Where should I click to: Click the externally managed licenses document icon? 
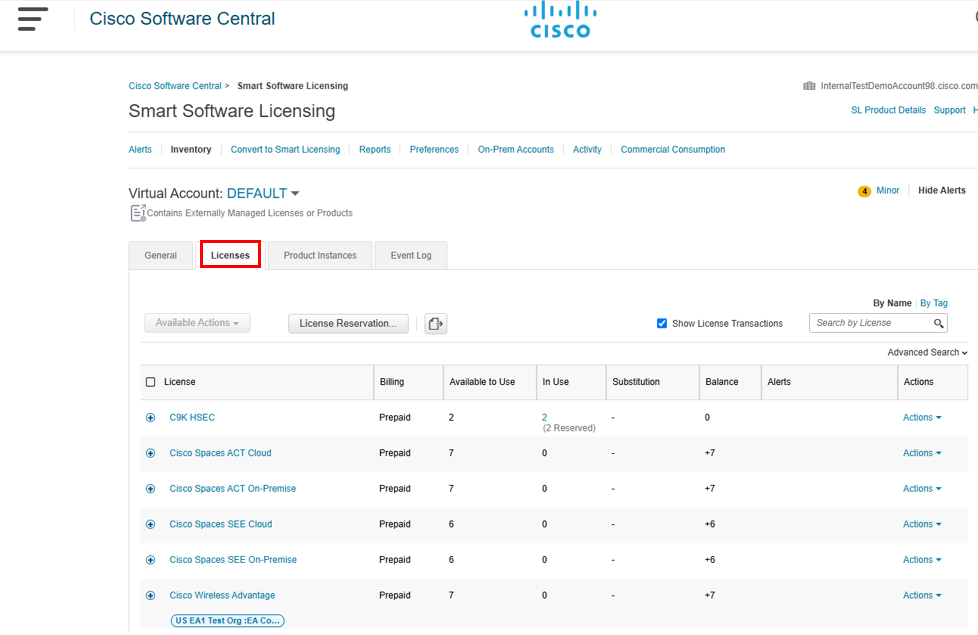(138, 213)
